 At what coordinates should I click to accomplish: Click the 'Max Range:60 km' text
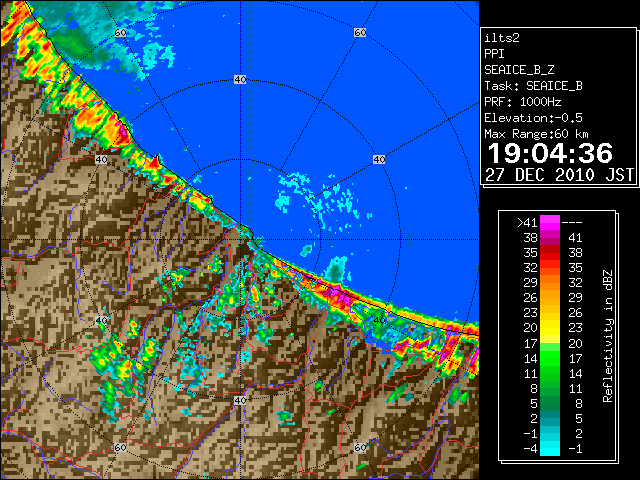click(536, 134)
